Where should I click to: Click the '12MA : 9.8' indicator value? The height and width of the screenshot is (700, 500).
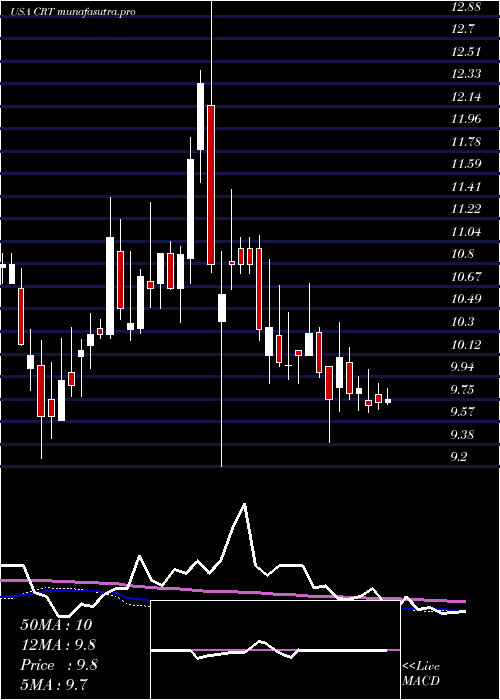coord(58,645)
